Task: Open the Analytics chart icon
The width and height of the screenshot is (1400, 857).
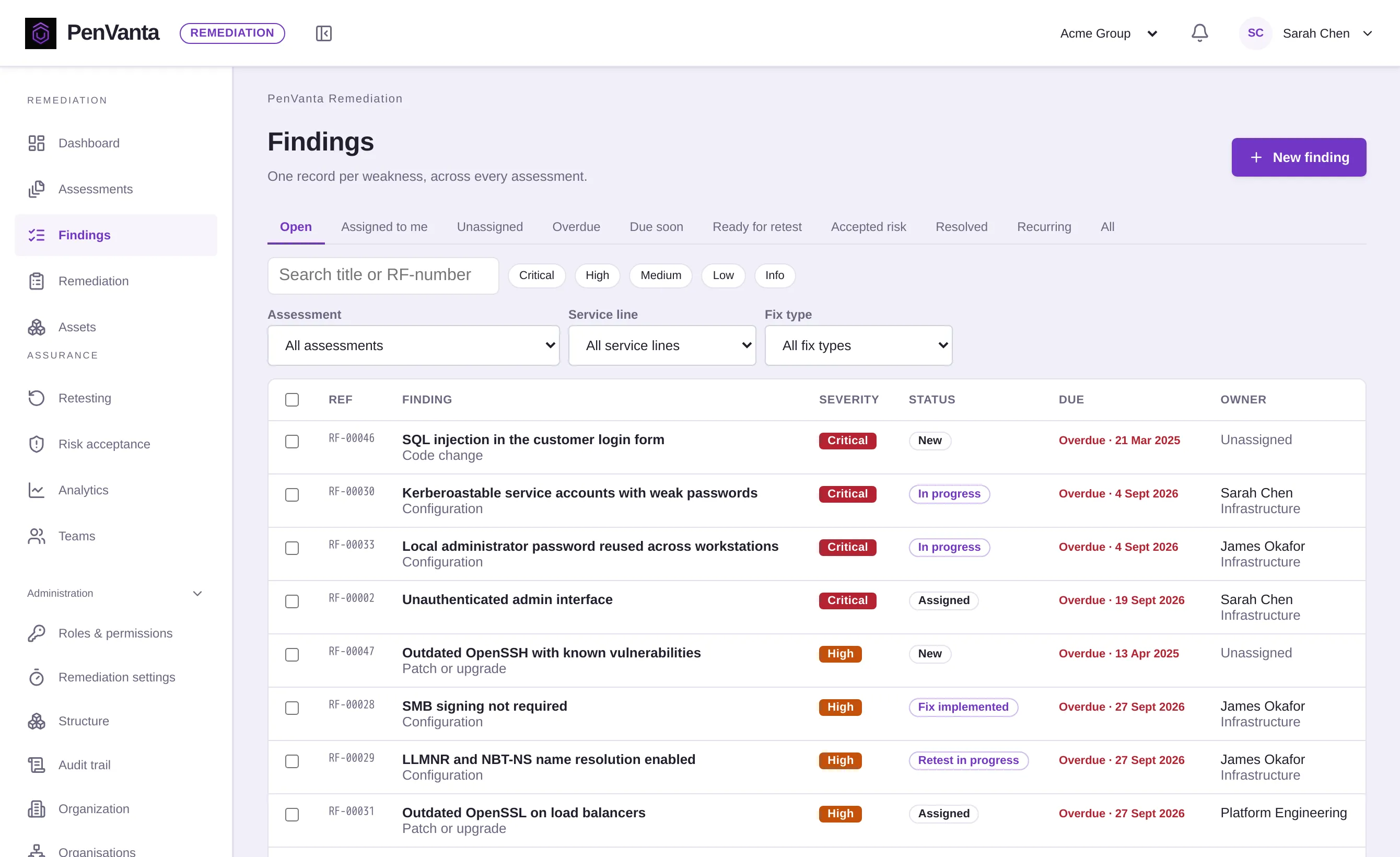Action: (x=37, y=490)
